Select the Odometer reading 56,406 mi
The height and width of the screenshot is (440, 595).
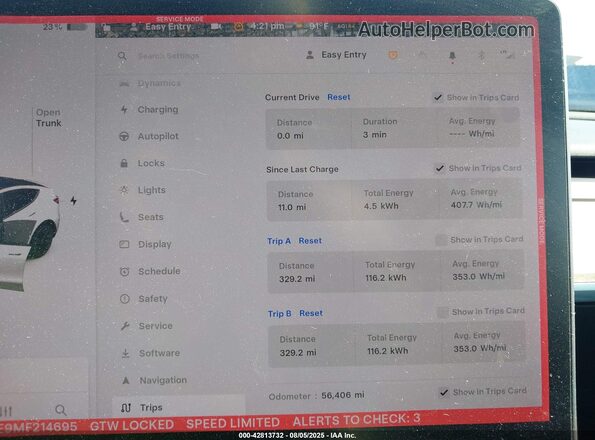click(343, 395)
